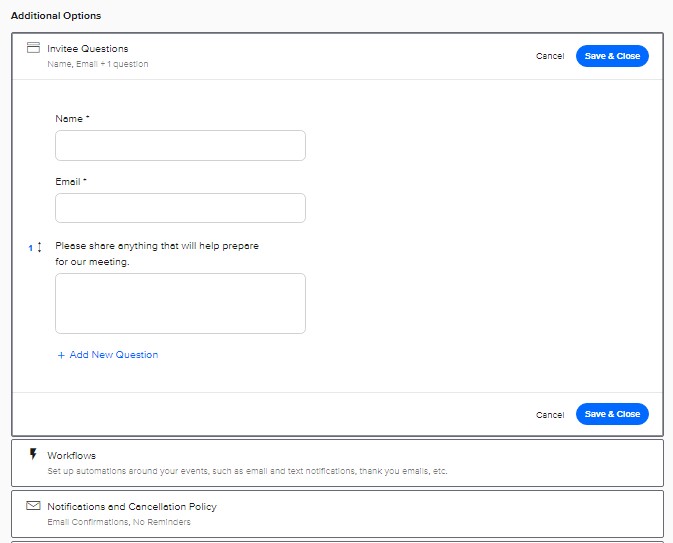
Task: Click the Email Confirmations, No Reminders summary
Action: [x=119, y=522]
